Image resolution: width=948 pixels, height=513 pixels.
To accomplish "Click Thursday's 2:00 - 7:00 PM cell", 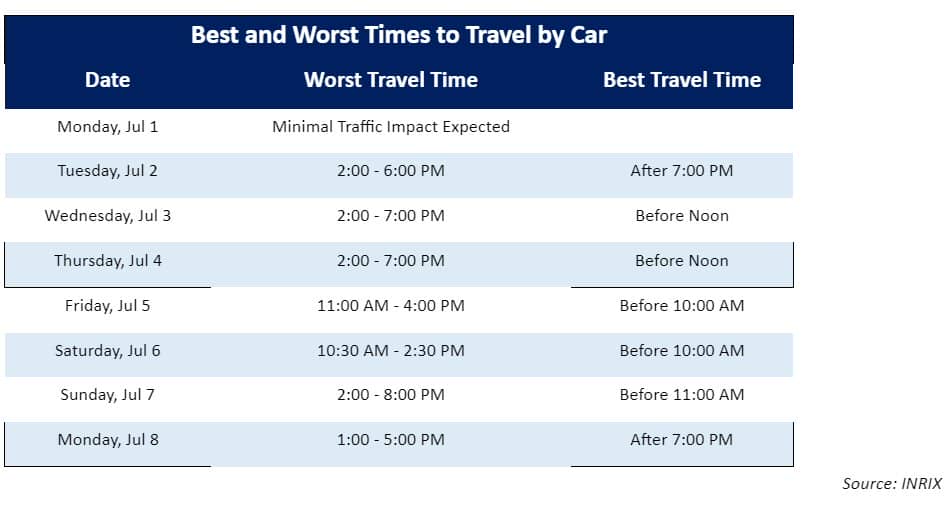I will click(391, 260).
